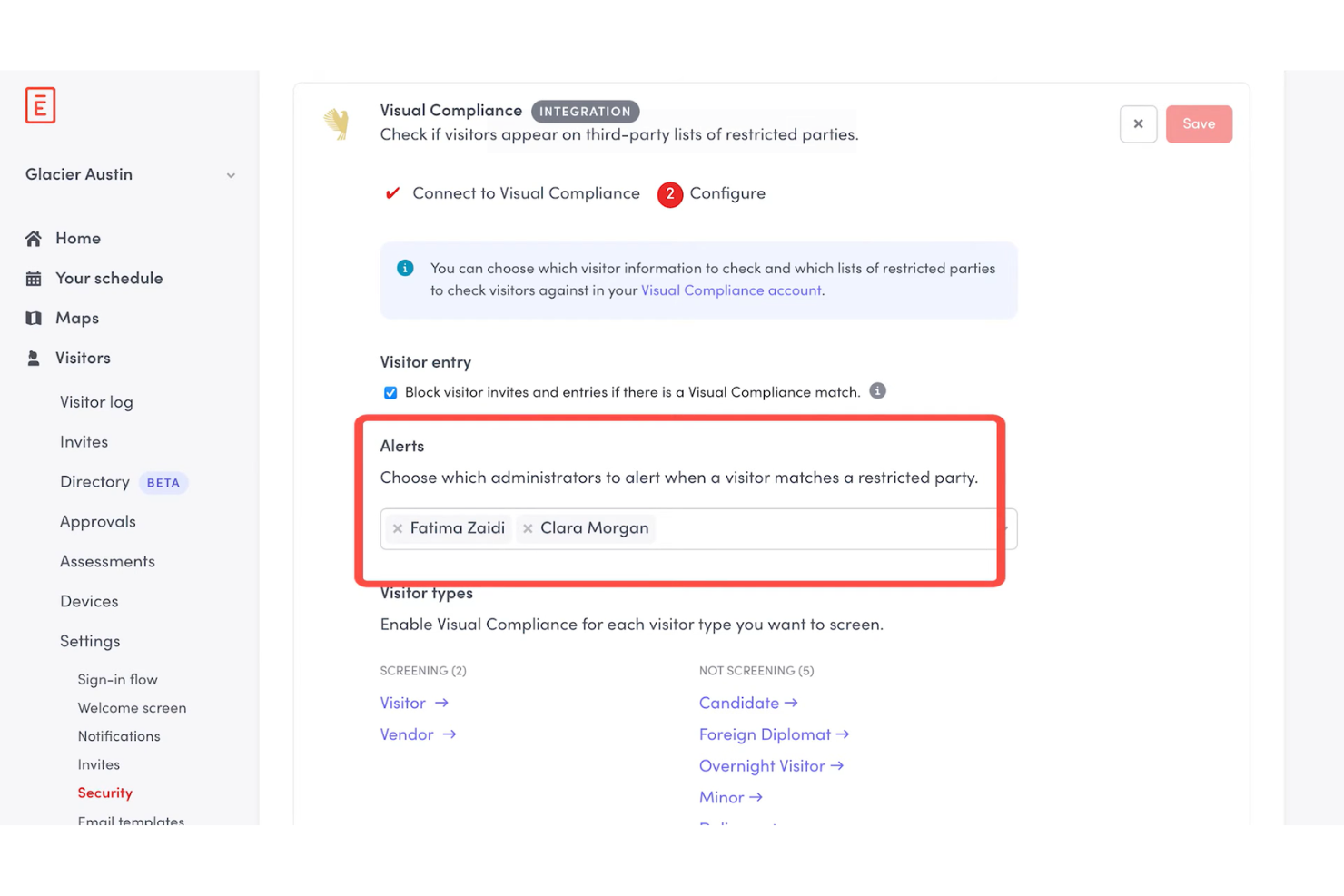Open the Vendor screening type link
Image resolution: width=1344 pixels, height=896 pixels.
(418, 734)
